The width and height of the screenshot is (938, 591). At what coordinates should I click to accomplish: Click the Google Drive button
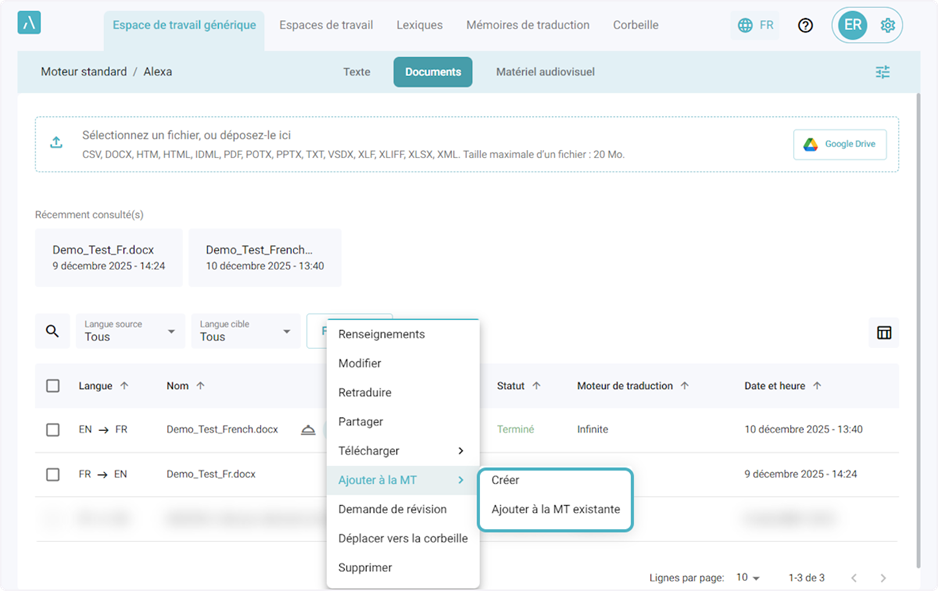tap(839, 144)
